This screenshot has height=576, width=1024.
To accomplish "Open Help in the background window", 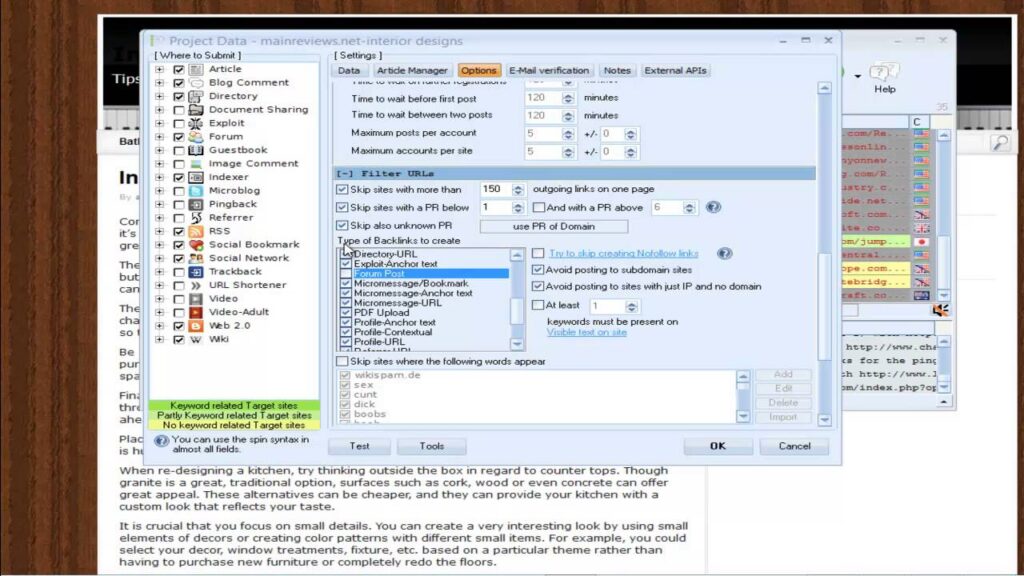I will 885,78.
